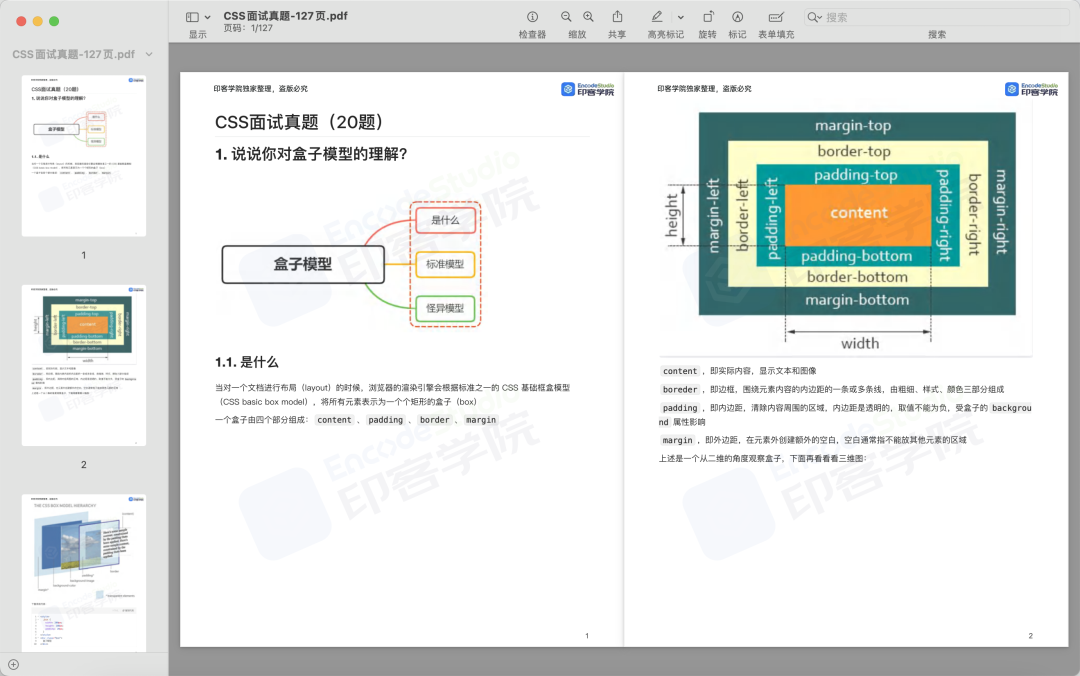The image size is (1080, 676).
Task: Open the filename dropdown next to CSS面试真题-127.pdf
Action: [147, 52]
